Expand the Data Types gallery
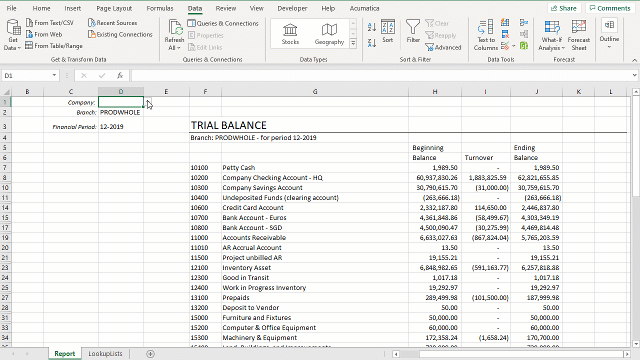The width and height of the screenshot is (640, 360). point(353,42)
